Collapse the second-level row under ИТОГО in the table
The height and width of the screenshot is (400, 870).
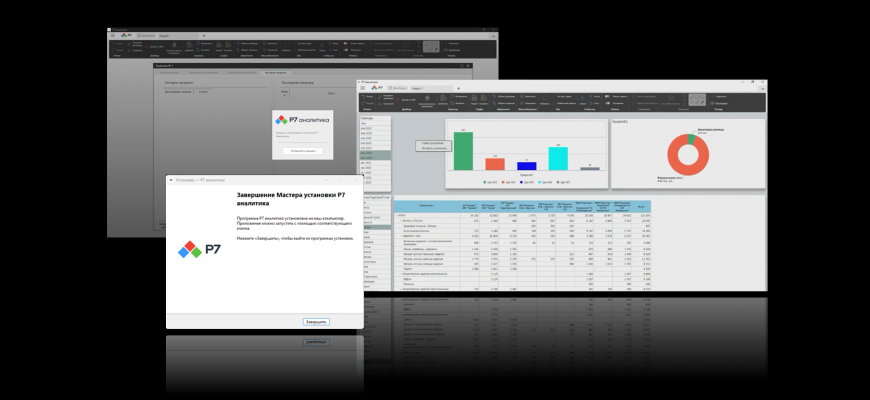(401, 220)
